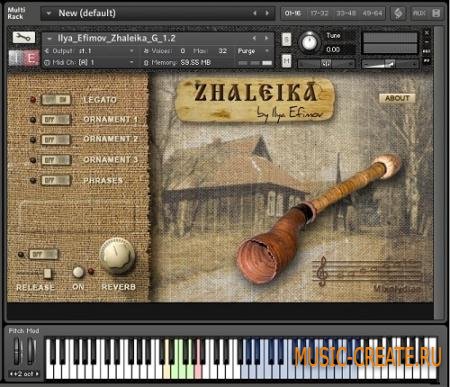Click the Midi Ch icon
This screenshot has height=387, width=450.
click(x=47, y=62)
